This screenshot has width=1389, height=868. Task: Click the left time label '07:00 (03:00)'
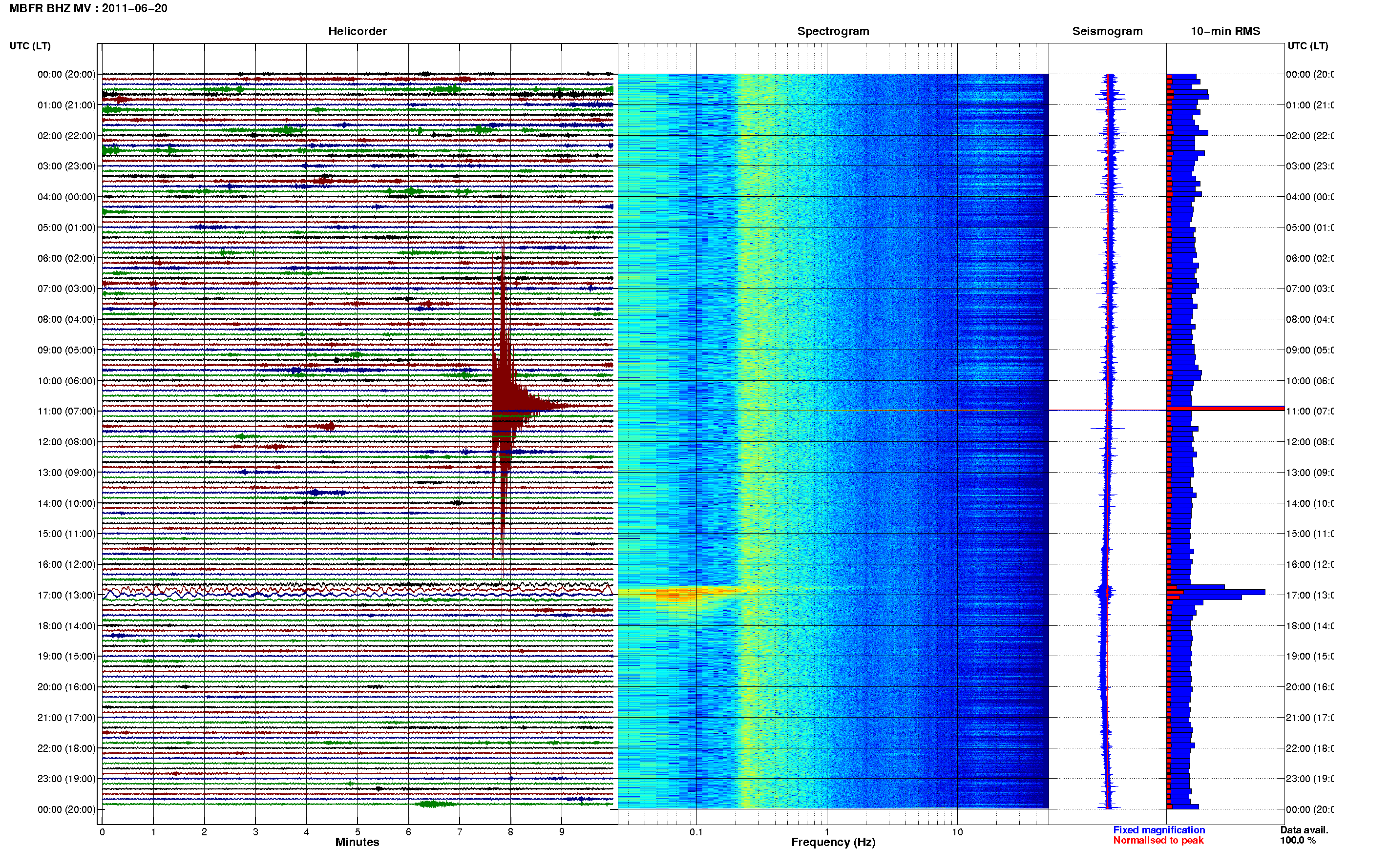click(x=66, y=288)
